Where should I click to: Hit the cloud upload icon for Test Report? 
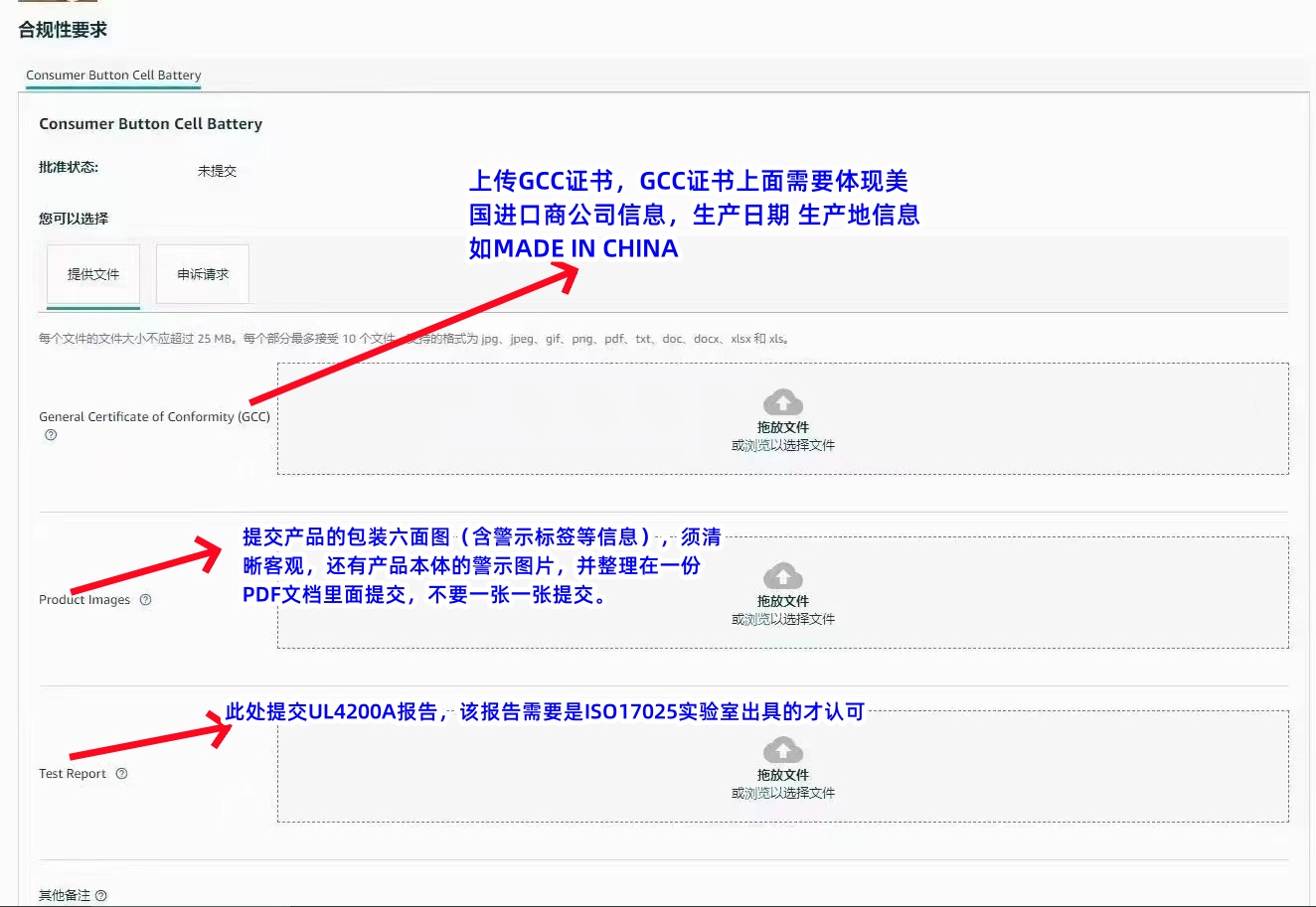point(783,750)
